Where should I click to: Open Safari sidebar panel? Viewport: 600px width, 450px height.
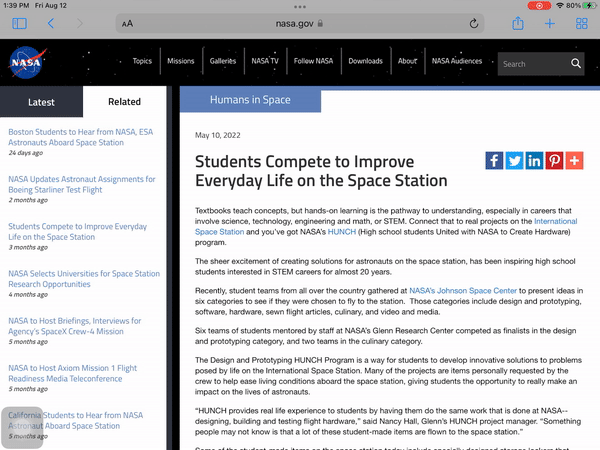[x=20, y=24]
